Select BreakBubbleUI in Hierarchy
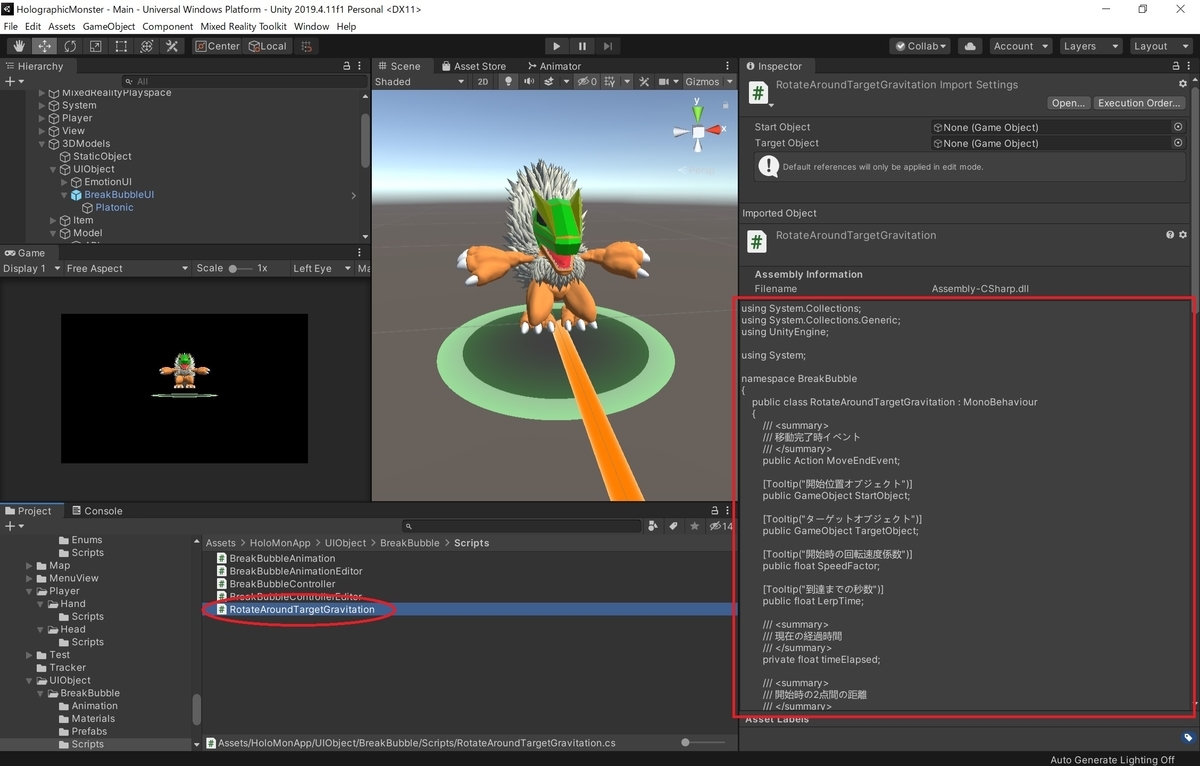This screenshot has height=766, width=1200. 119,195
